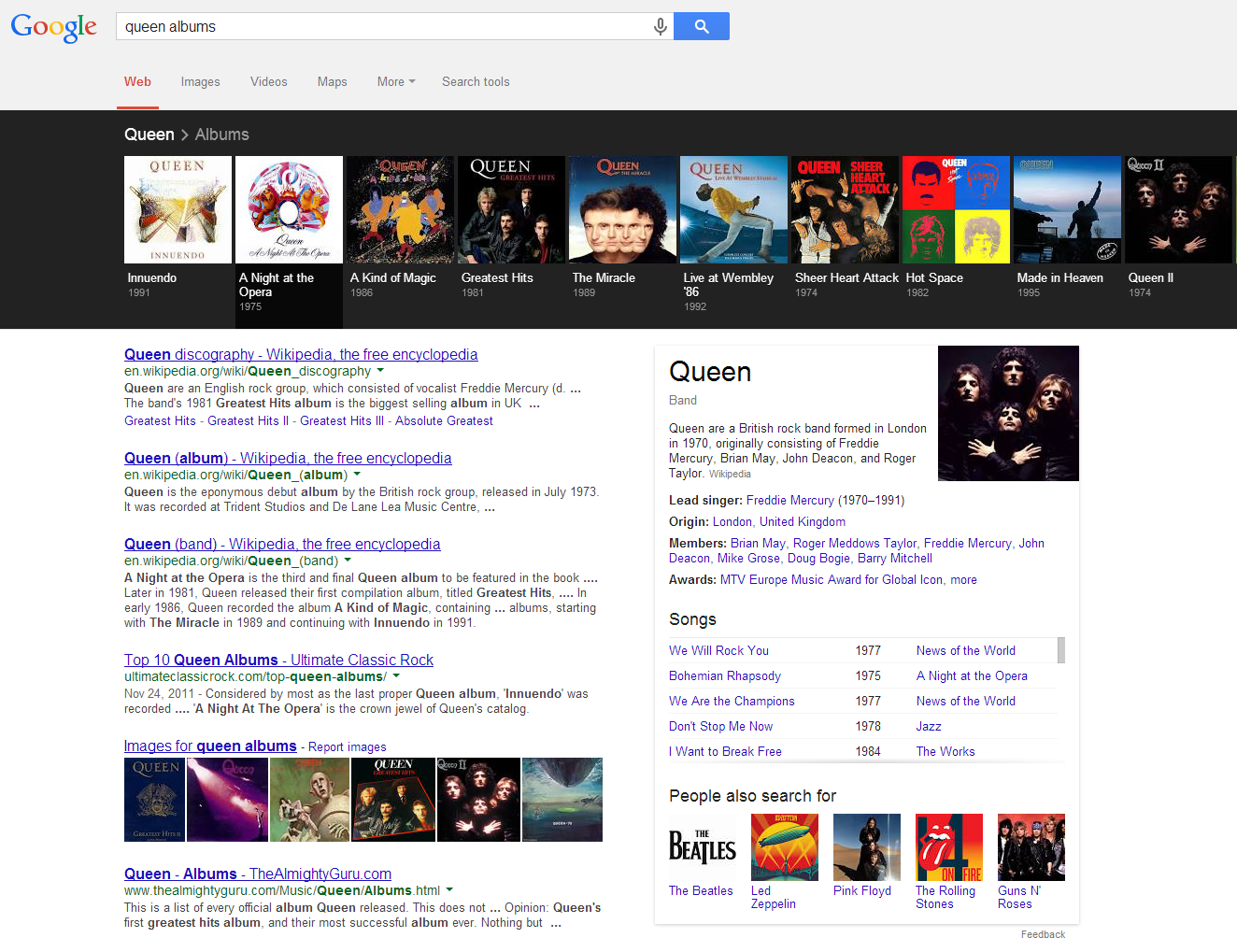Switch to the Images tab
The image size is (1237, 952).
point(200,82)
